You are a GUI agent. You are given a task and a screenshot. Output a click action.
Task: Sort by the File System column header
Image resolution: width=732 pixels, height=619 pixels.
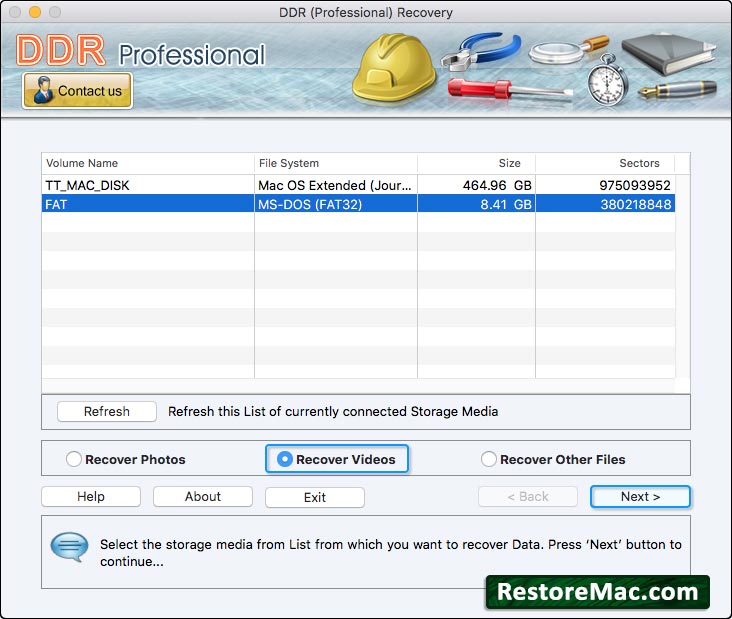tap(336, 163)
